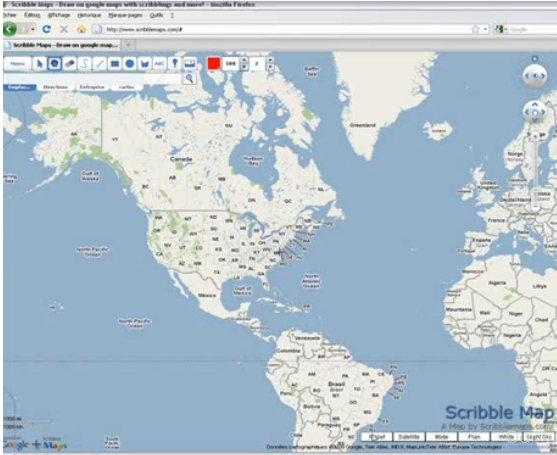Select the circle drawing tool
Image resolution: width=557 pixels, height=455 pixels.
(130, 64)
